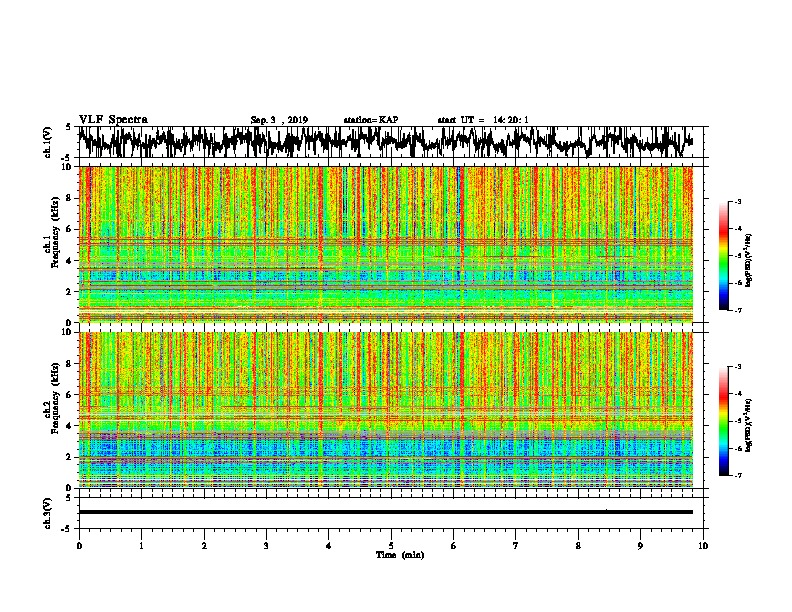Click the ch.1 "Frequency (kHz)" axis label
This screenshot has width=792, height=612.
click(55, 232)
